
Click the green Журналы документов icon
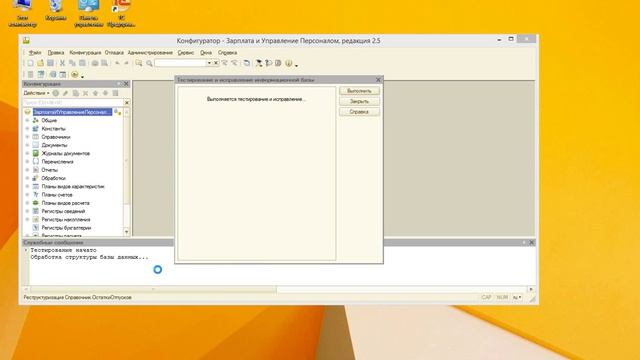[x=36, y=153]
